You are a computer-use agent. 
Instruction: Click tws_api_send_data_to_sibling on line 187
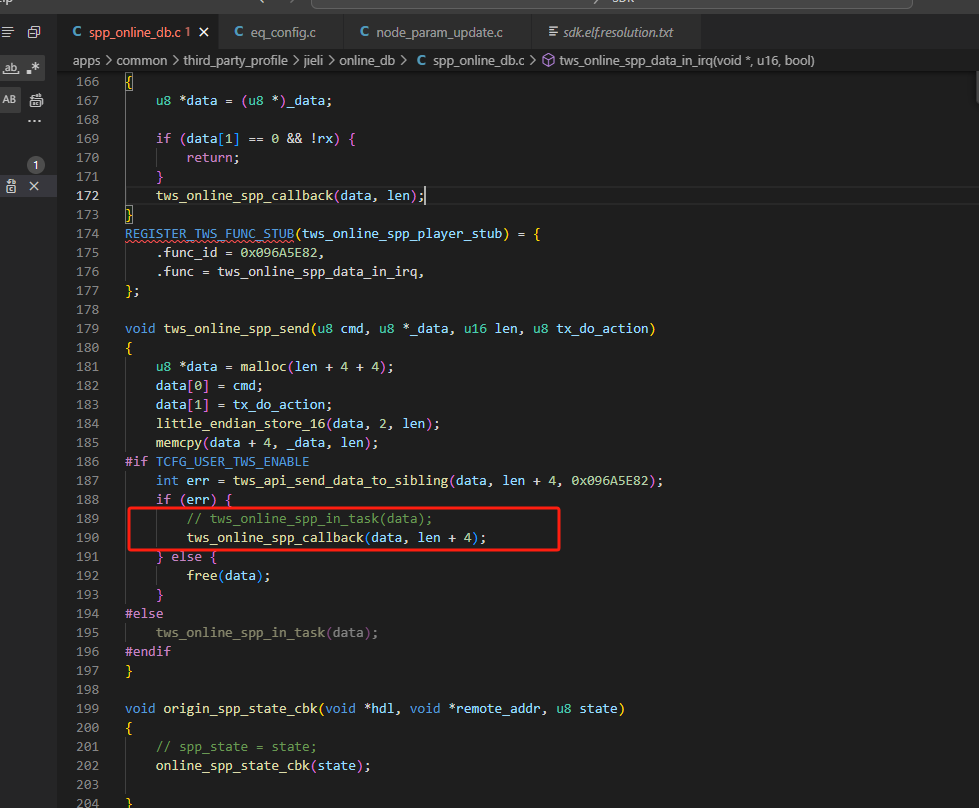340,481
